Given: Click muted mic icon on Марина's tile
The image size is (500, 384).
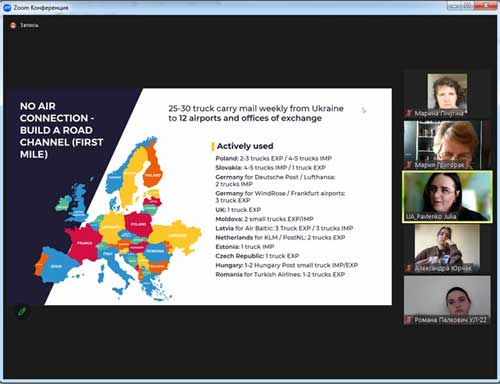Looking at the screenshot, I should click(409, 114).
